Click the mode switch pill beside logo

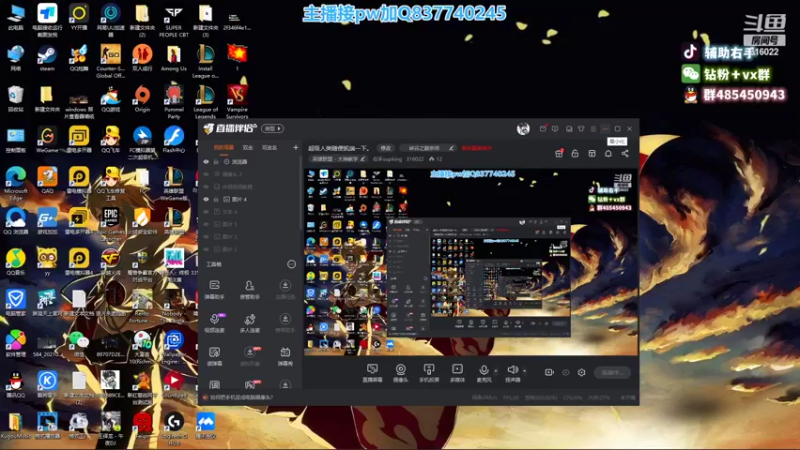(272, 129)
